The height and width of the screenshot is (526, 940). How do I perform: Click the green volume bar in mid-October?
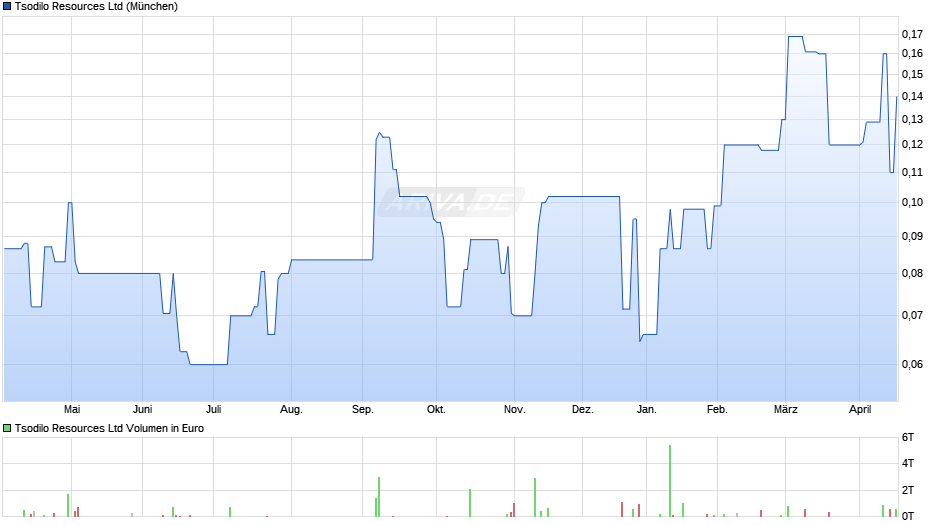[x=470, y=503]
